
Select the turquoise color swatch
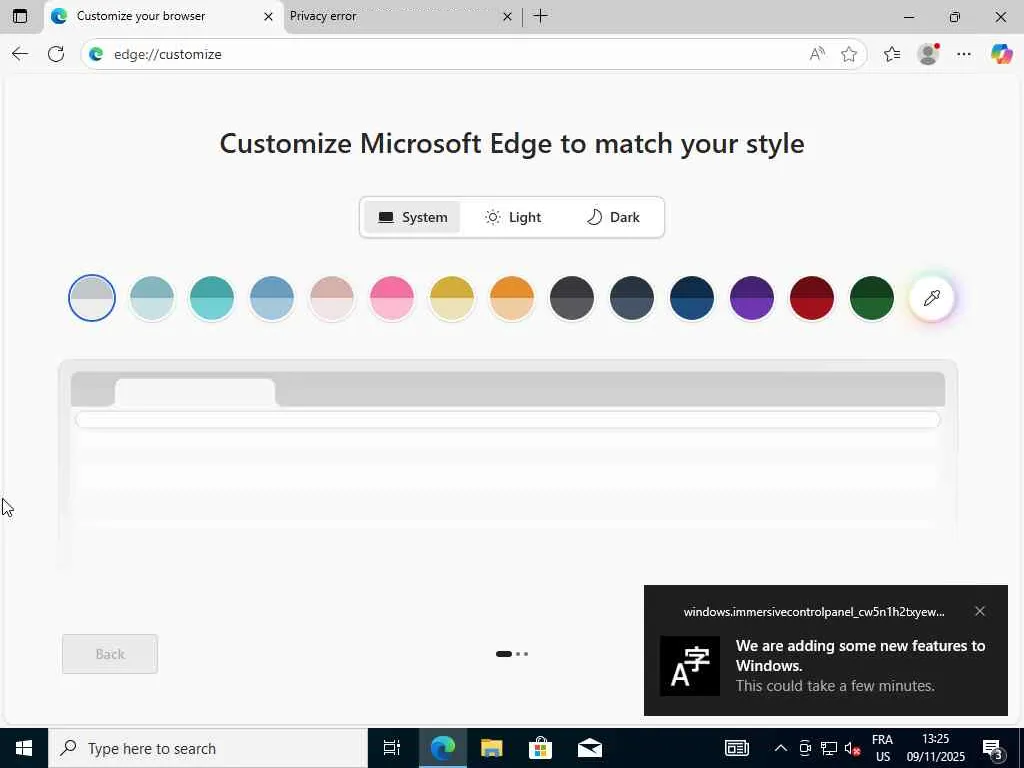(x=212, y=298)
